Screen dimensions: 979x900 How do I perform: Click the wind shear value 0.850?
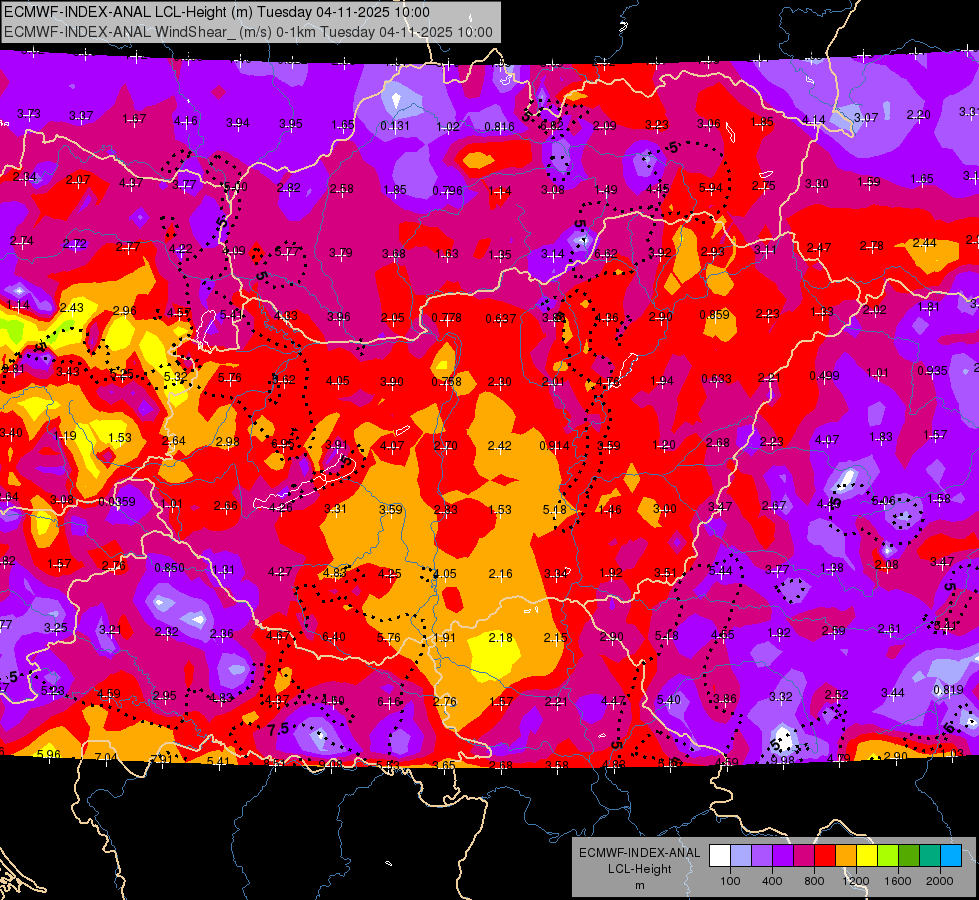(x=169, y=568)
